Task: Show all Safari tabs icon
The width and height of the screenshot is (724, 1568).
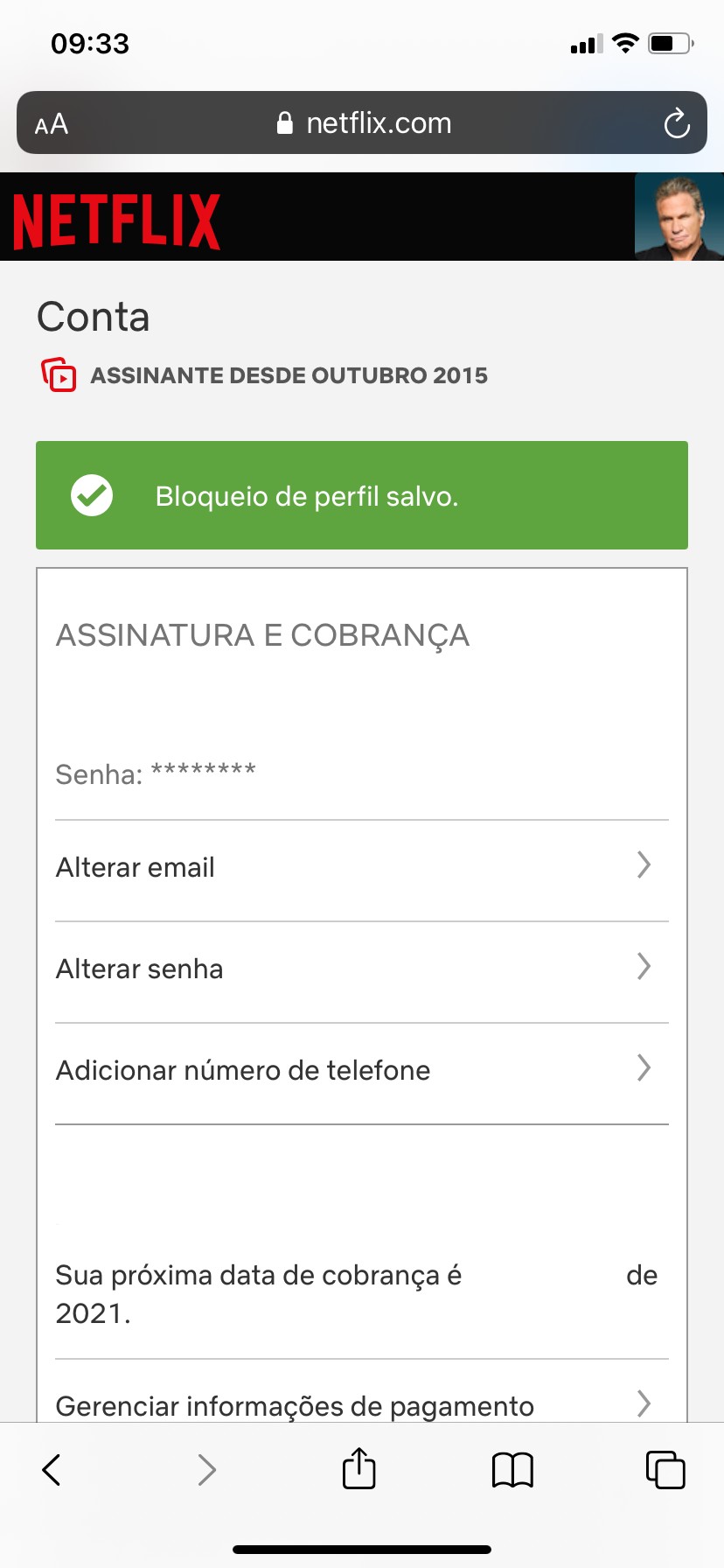Action: [665, 1470]
